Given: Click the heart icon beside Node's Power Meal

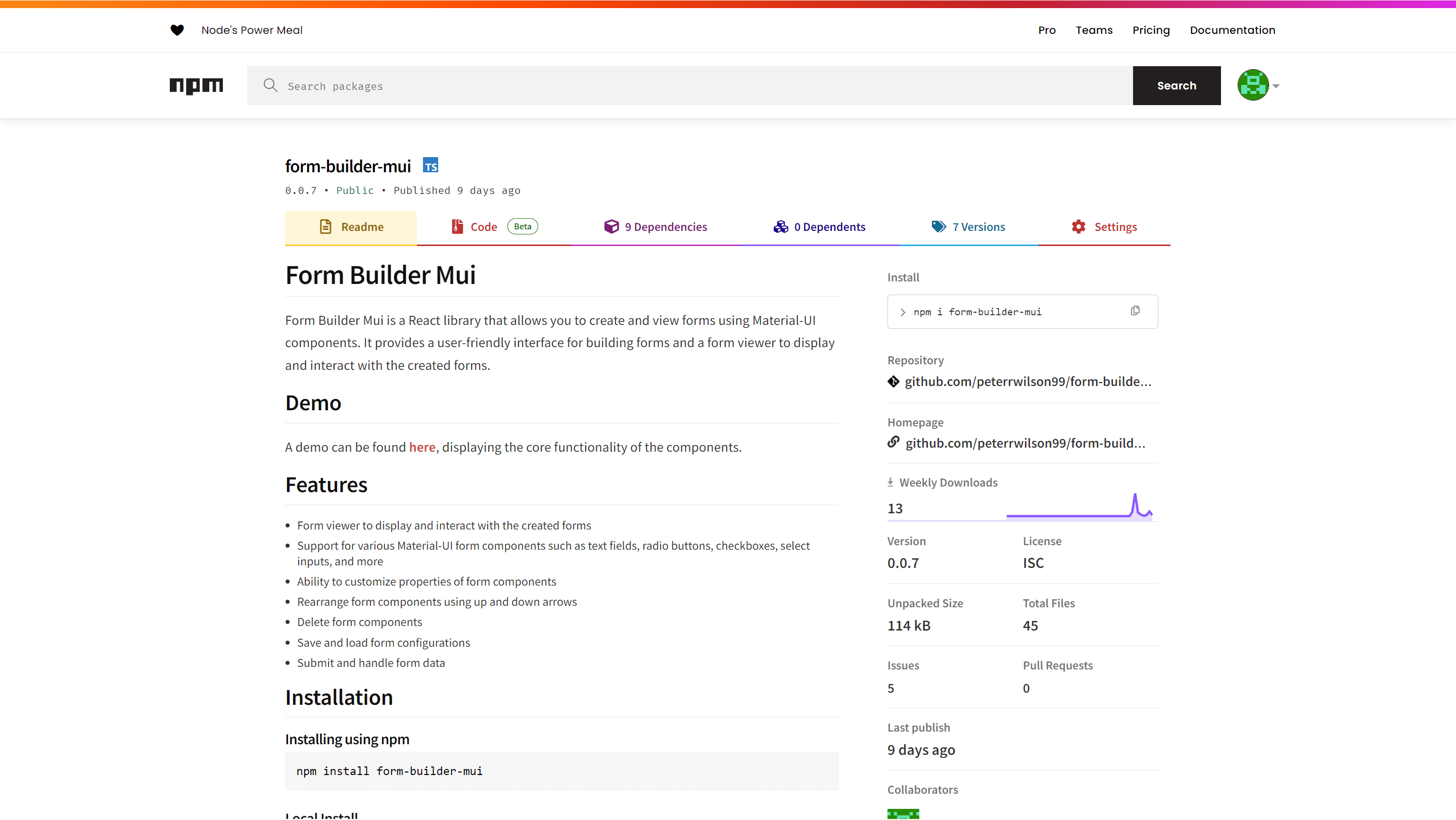Looking at the screenshot, I should click(177, 30).
